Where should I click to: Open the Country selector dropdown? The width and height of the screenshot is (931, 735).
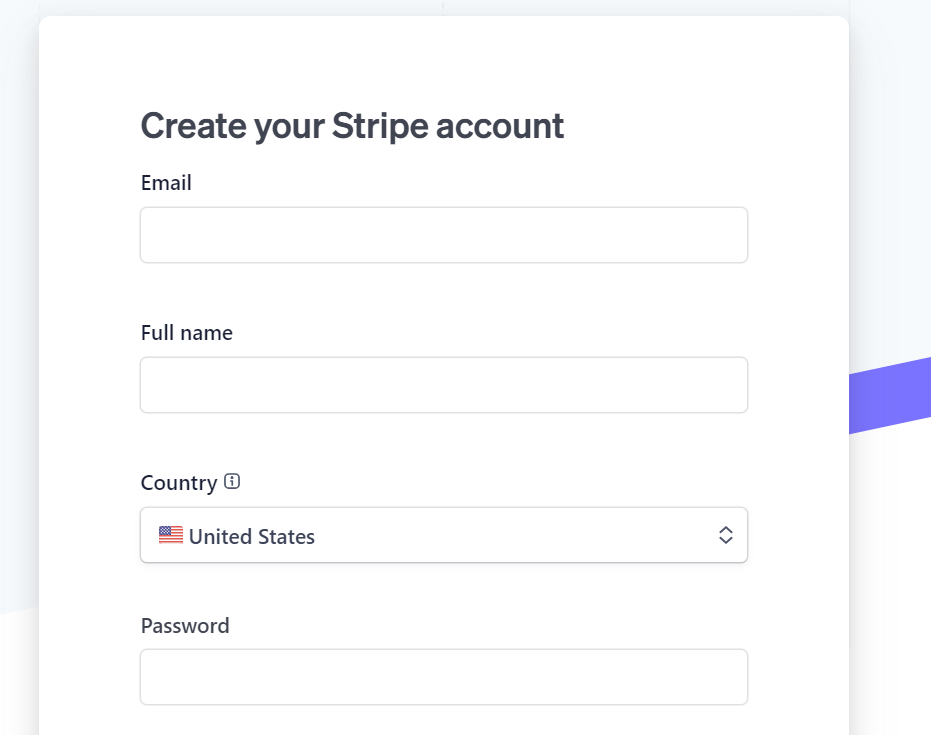[444, 535]
